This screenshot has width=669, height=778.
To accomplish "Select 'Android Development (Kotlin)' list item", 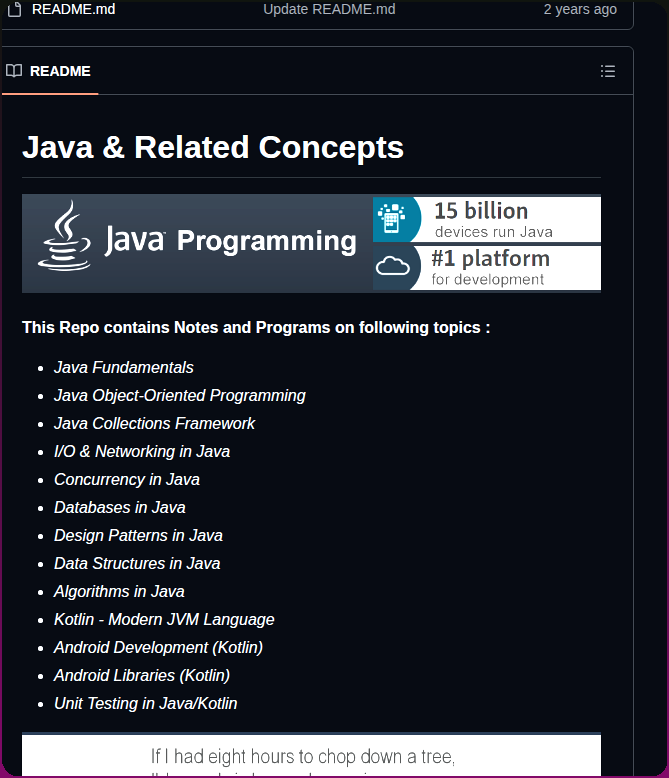I will pyautogui.click(x=158, y=648).
